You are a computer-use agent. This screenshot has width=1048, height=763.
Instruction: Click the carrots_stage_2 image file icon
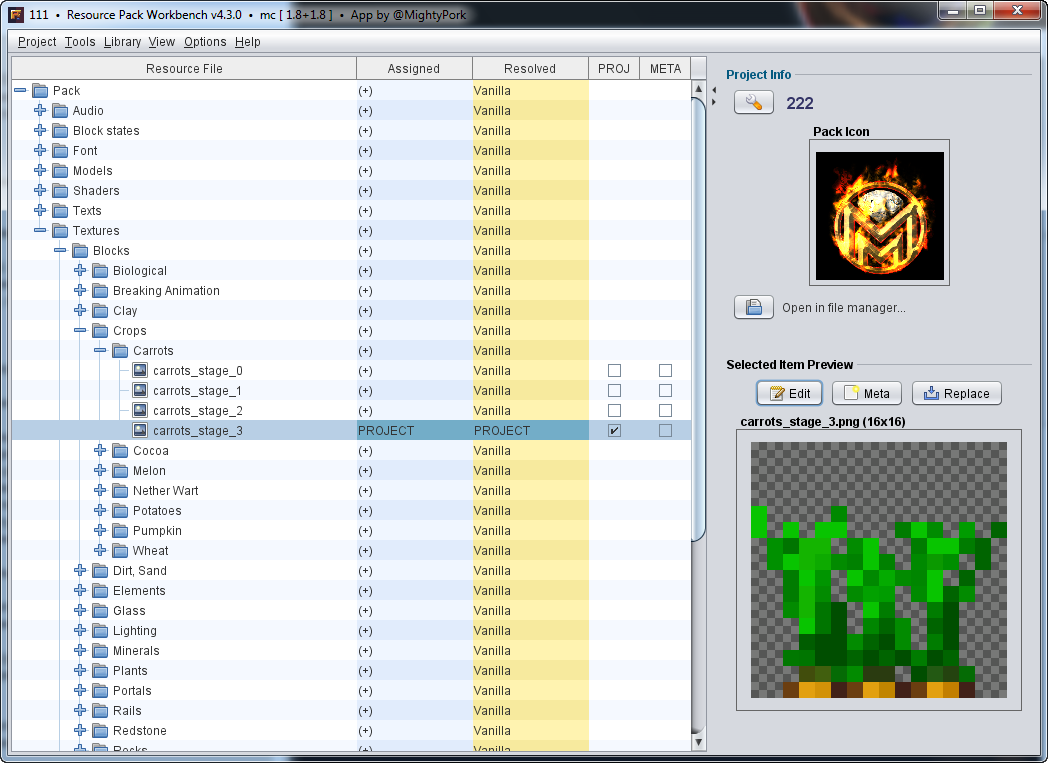click(140, 411)
